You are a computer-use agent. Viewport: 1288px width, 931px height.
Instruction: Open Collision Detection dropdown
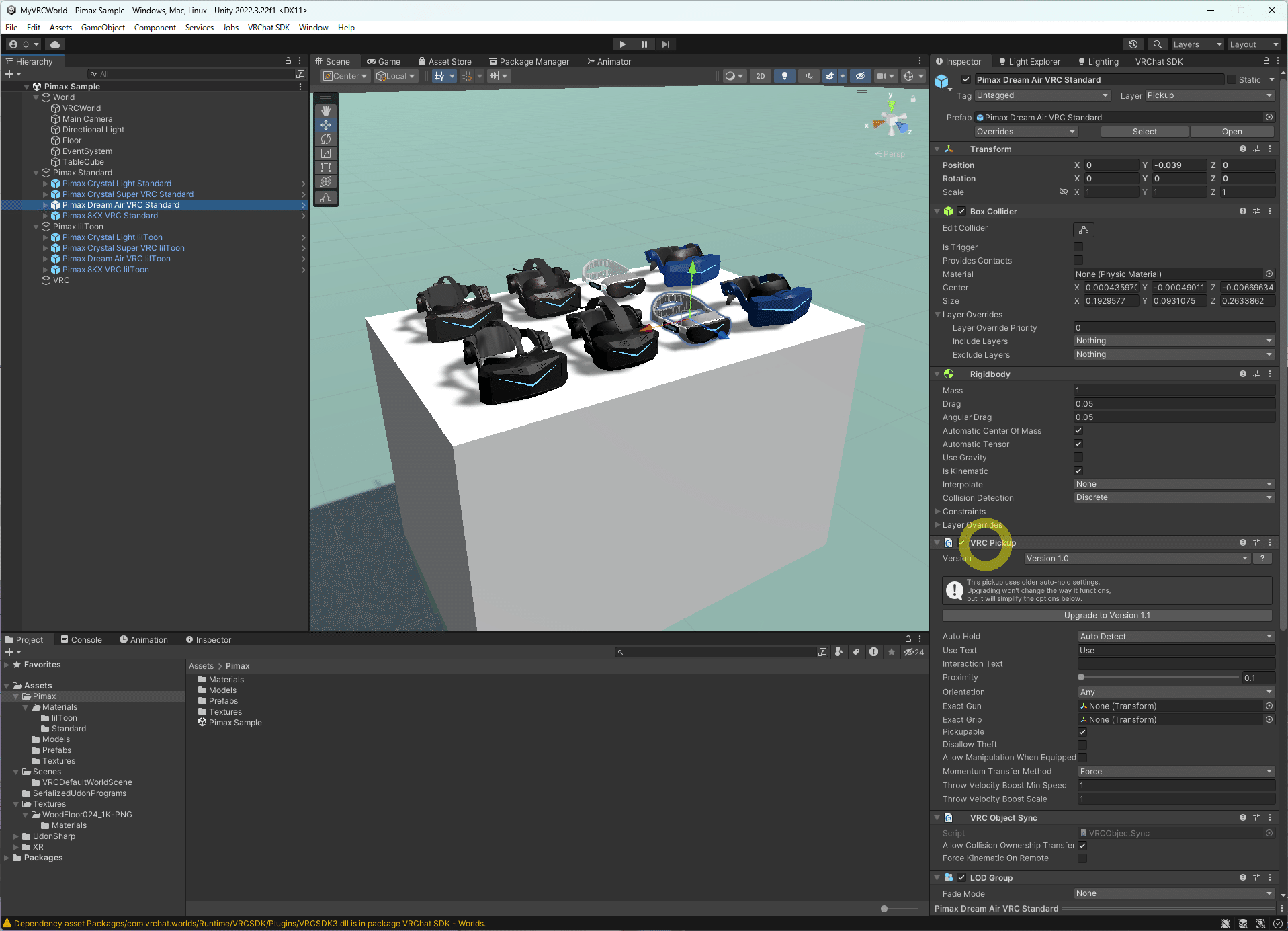click(1174, 498)
